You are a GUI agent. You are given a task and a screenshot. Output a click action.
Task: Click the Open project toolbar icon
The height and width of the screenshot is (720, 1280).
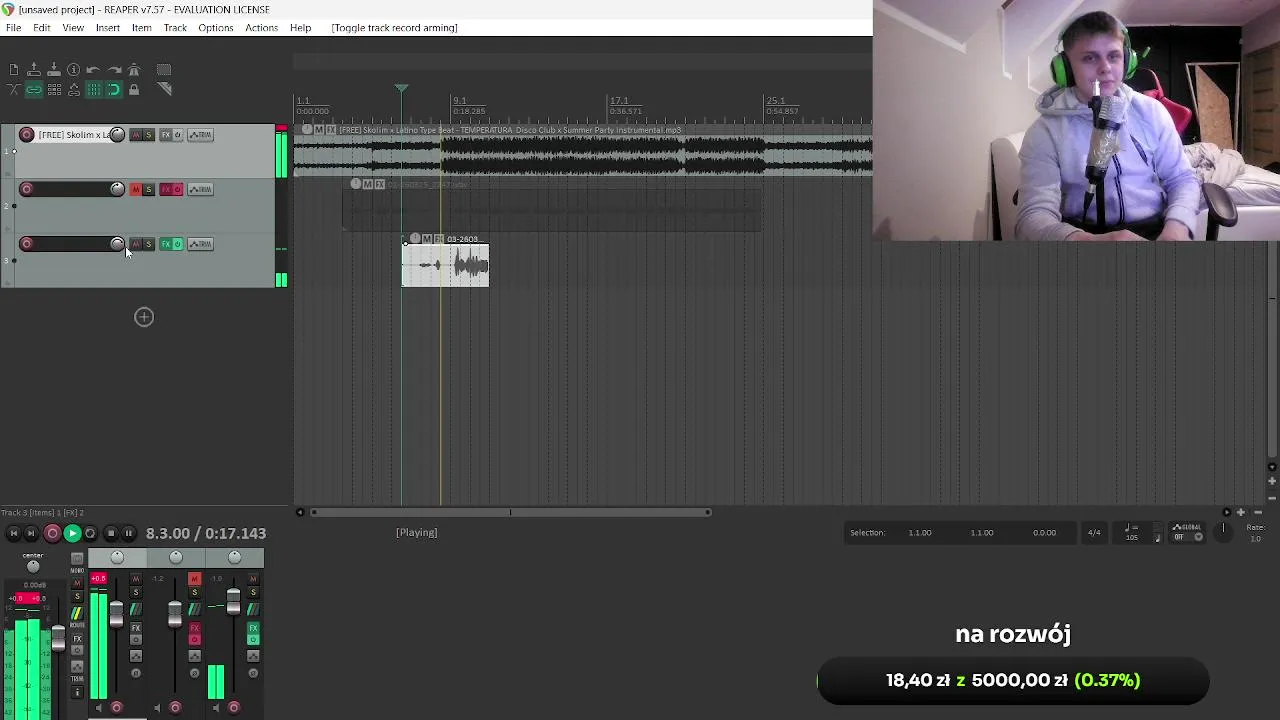34,69
